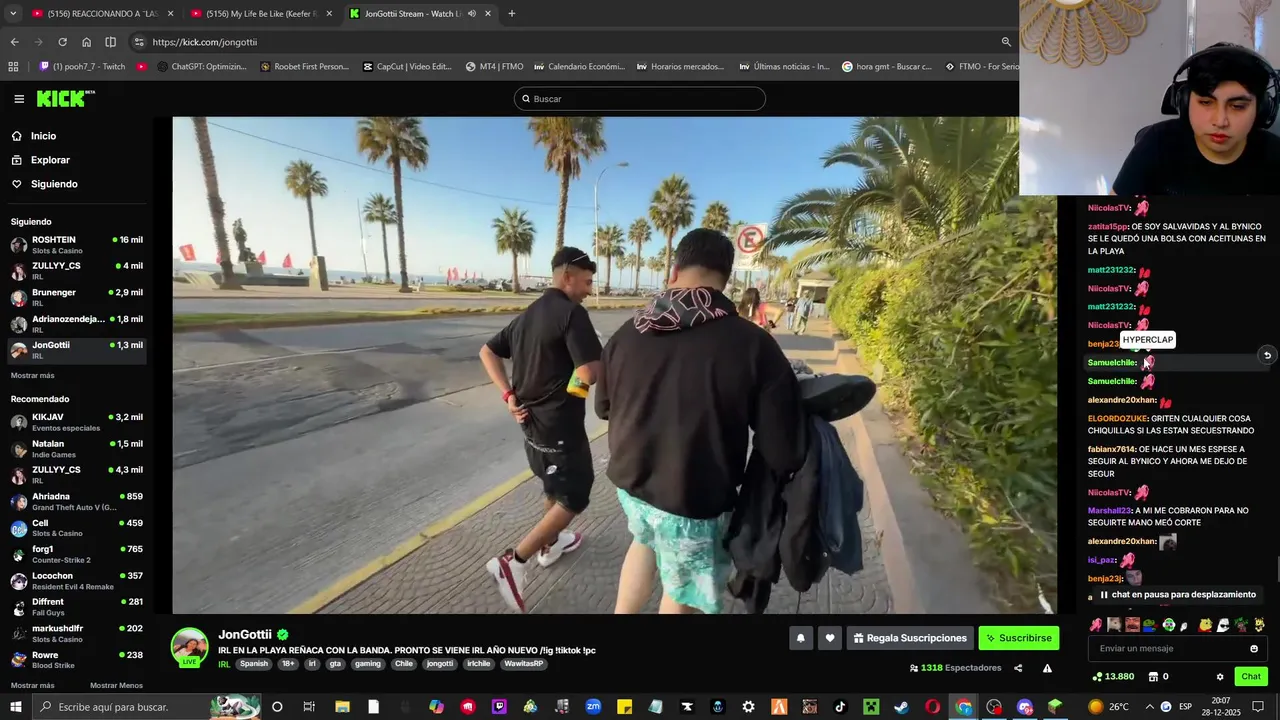Viewport: 1280px width, 720px height.
Task: Open the Kick hamburger sidebar menu
Action: pyautogui.click(x=19, y=99)
